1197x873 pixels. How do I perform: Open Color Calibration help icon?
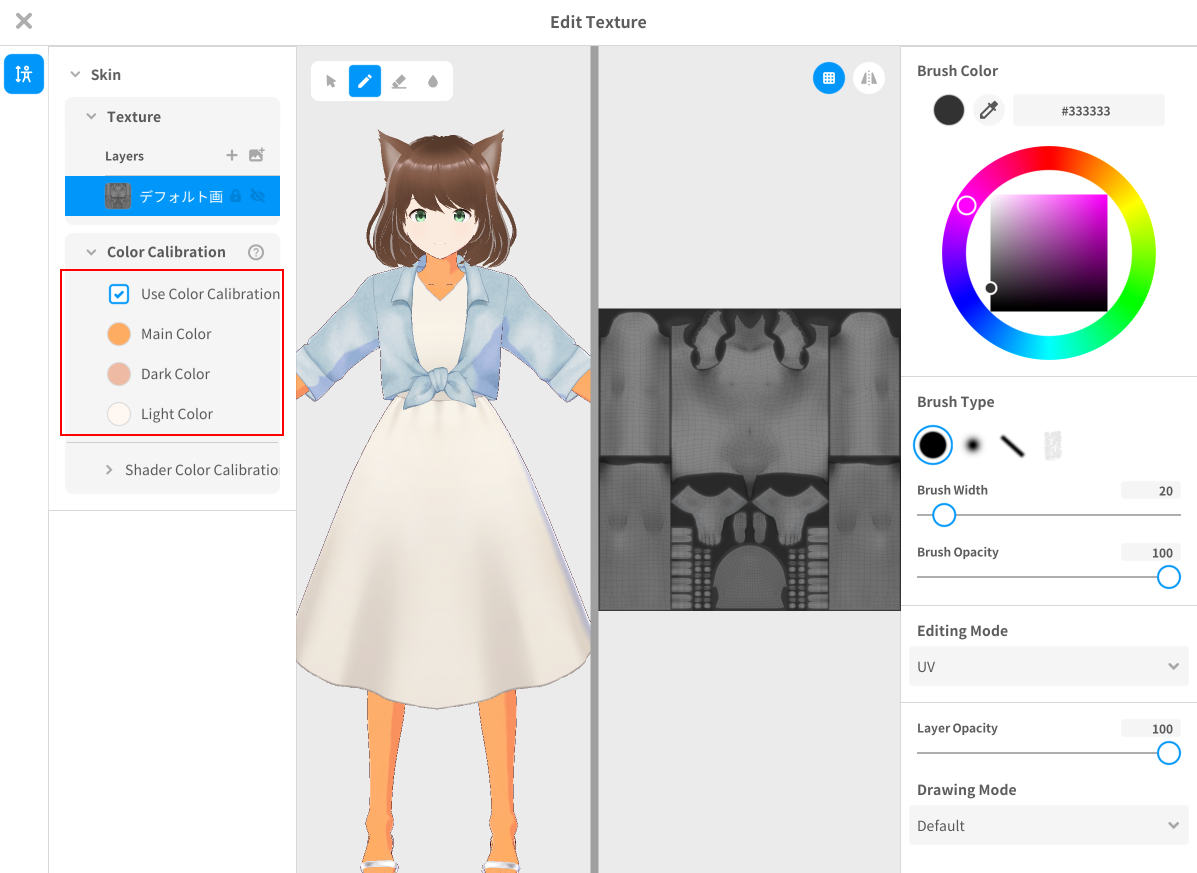tap(256, 252)
